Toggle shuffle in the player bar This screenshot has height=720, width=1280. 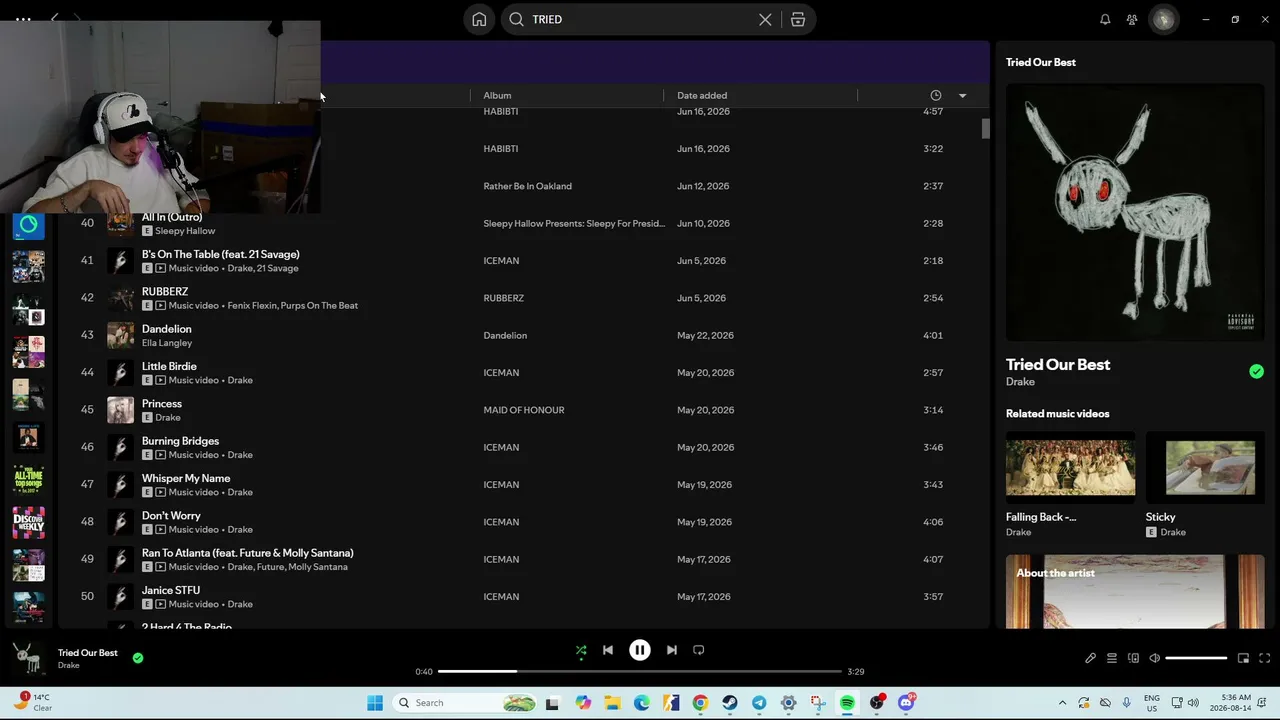click(x=581, y=650)
